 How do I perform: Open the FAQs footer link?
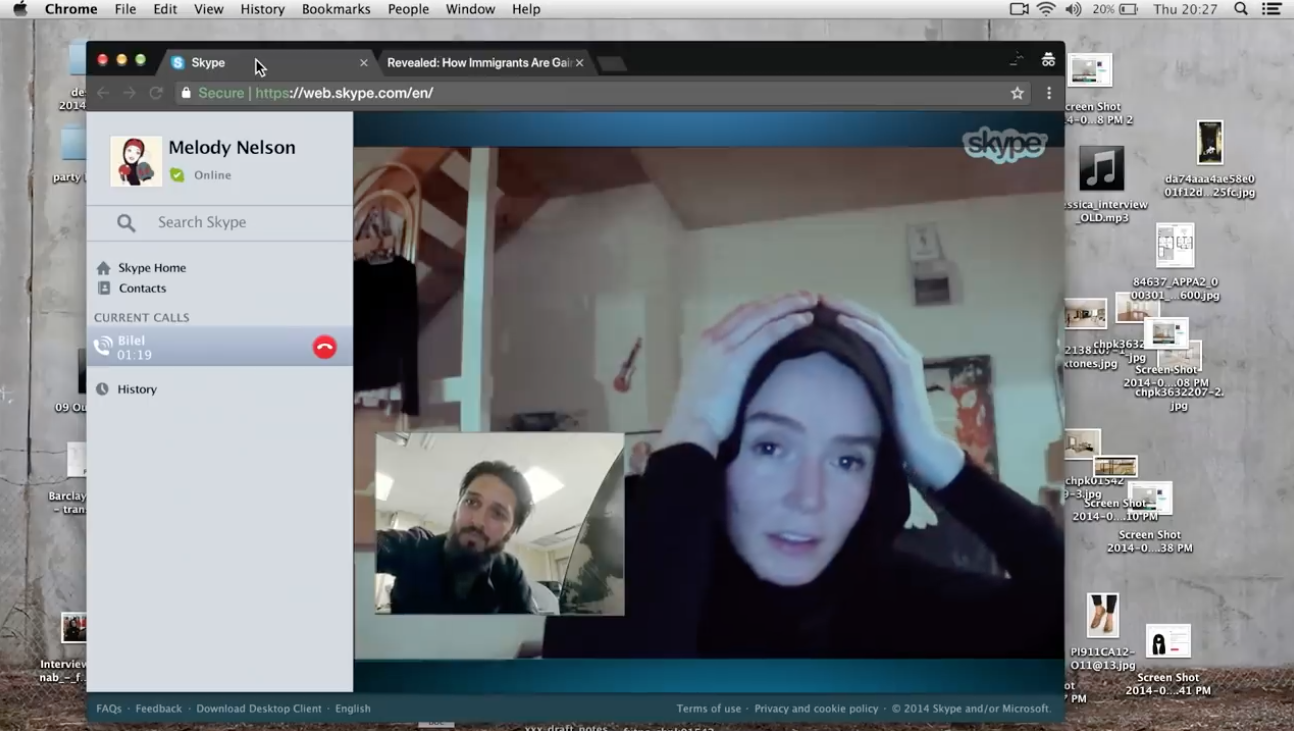click(x=109, y=708)
